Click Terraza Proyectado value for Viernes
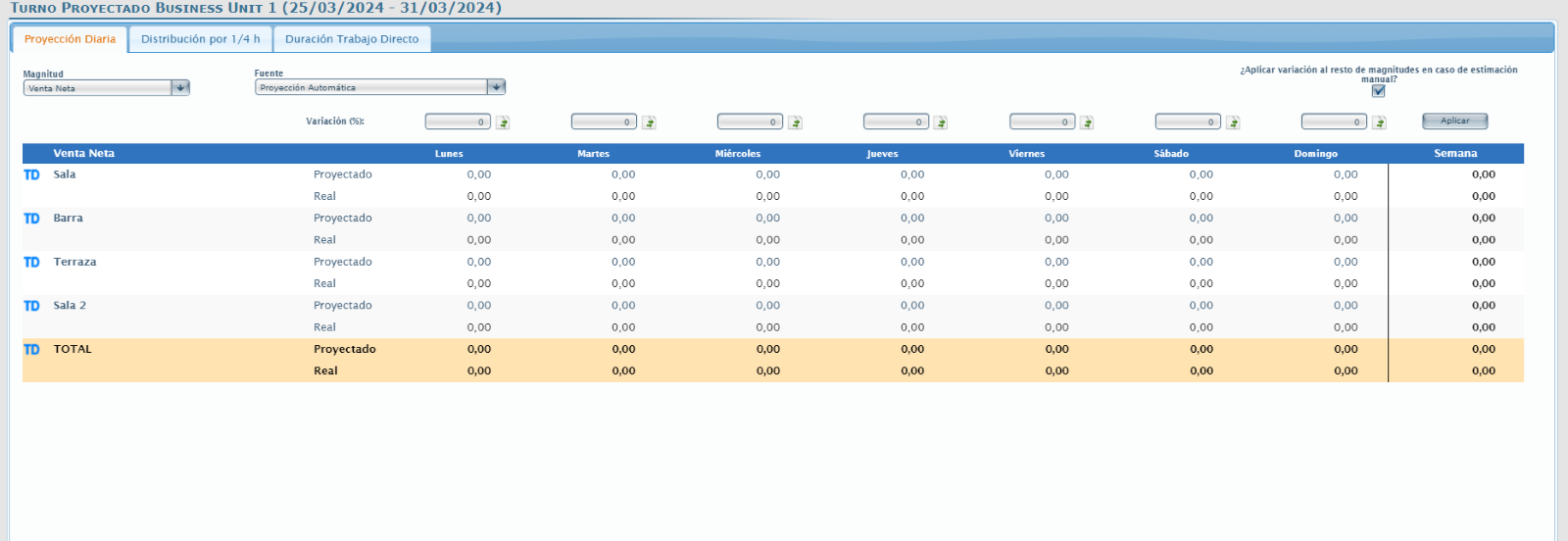The height and width of the screenshot is (541, 1568). [1056, 262]
